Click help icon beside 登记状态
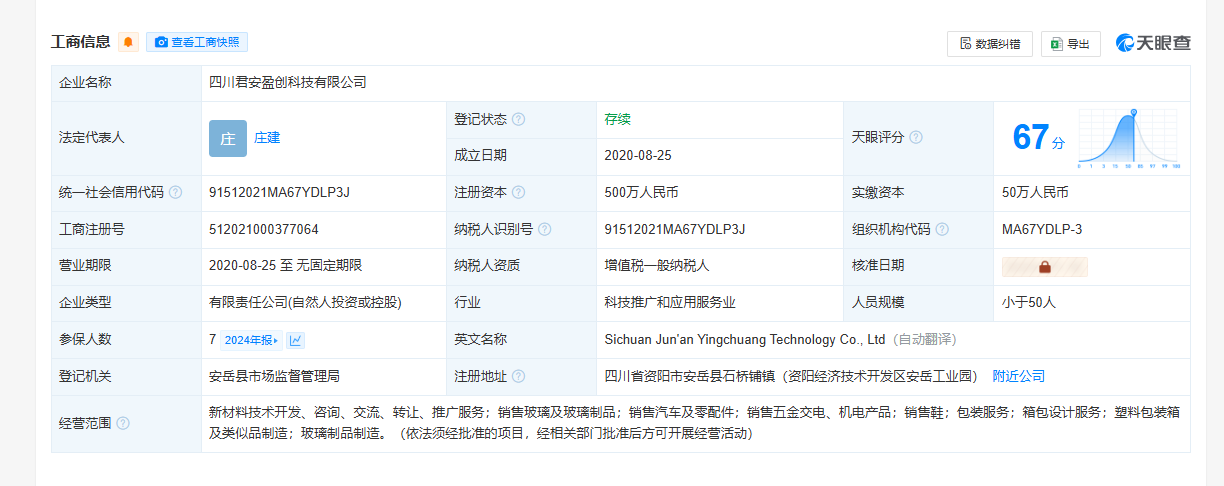Image resolution: width=1224 pixels, height=486 pixels. [x=518, y=119]
